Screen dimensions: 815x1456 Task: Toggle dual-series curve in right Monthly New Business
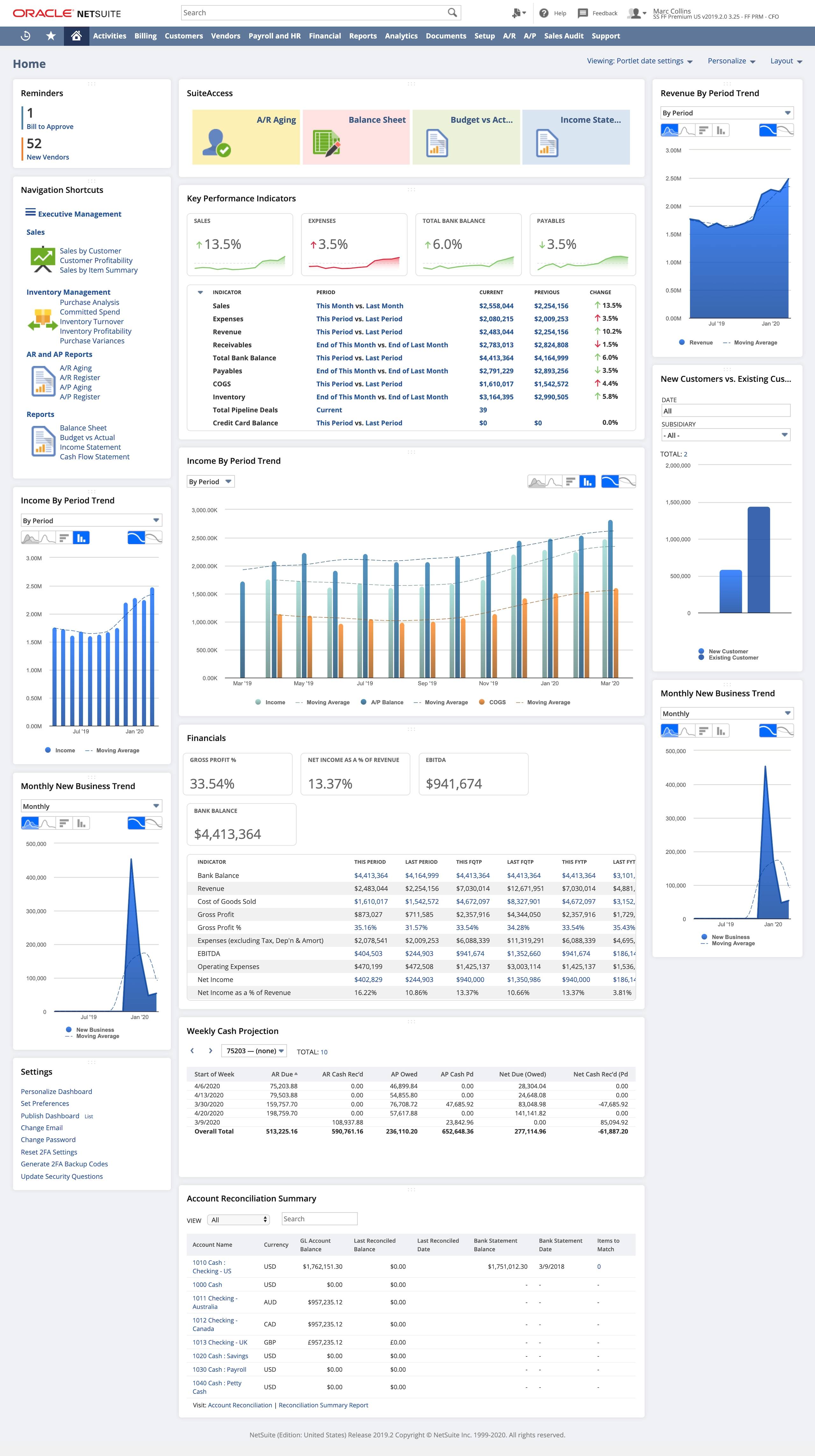(785, 731)
